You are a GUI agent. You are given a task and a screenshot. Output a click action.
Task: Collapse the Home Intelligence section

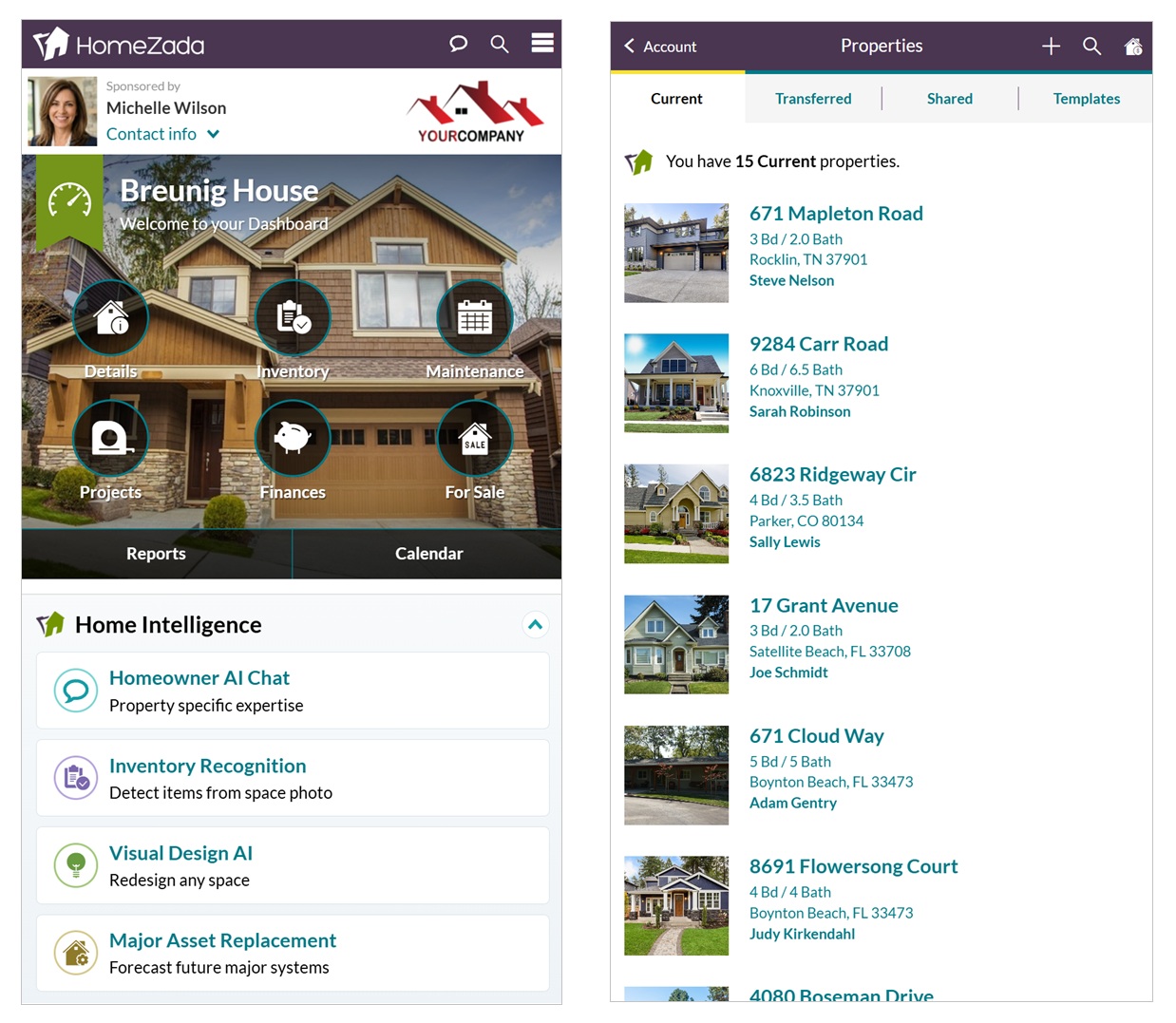[x=536, y=624]
